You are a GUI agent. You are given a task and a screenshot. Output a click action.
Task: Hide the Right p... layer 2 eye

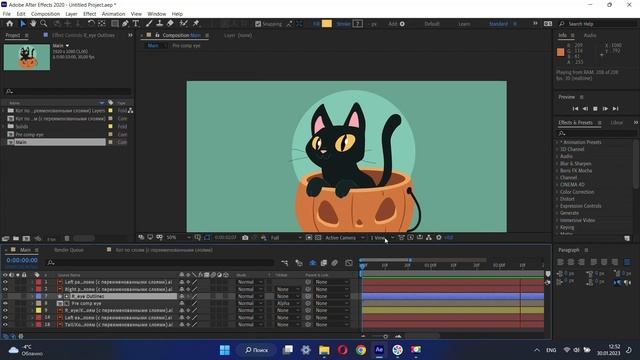point(5,289)
